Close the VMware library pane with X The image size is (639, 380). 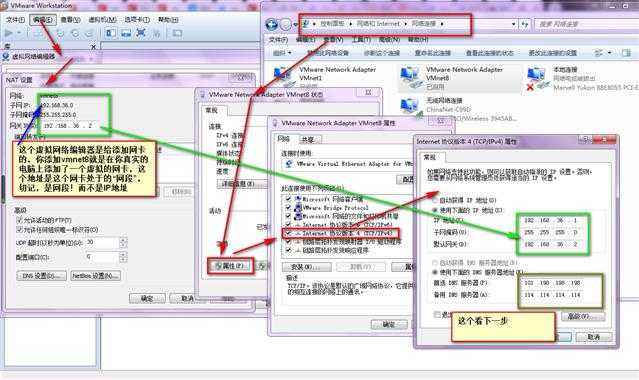point(93,47)
